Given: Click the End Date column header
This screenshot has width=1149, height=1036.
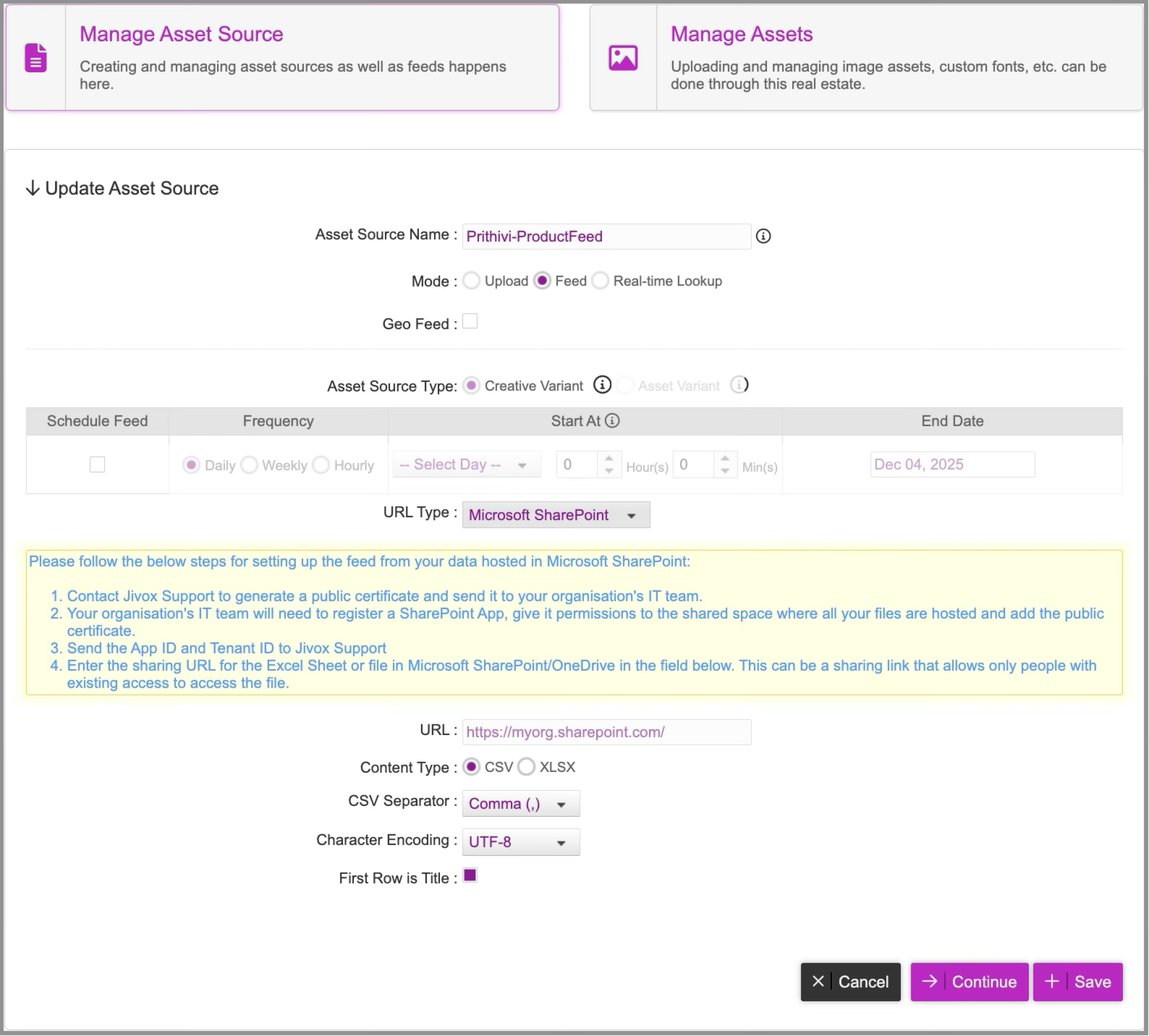Looking at the screenshot, I should [x=953, y=421].
